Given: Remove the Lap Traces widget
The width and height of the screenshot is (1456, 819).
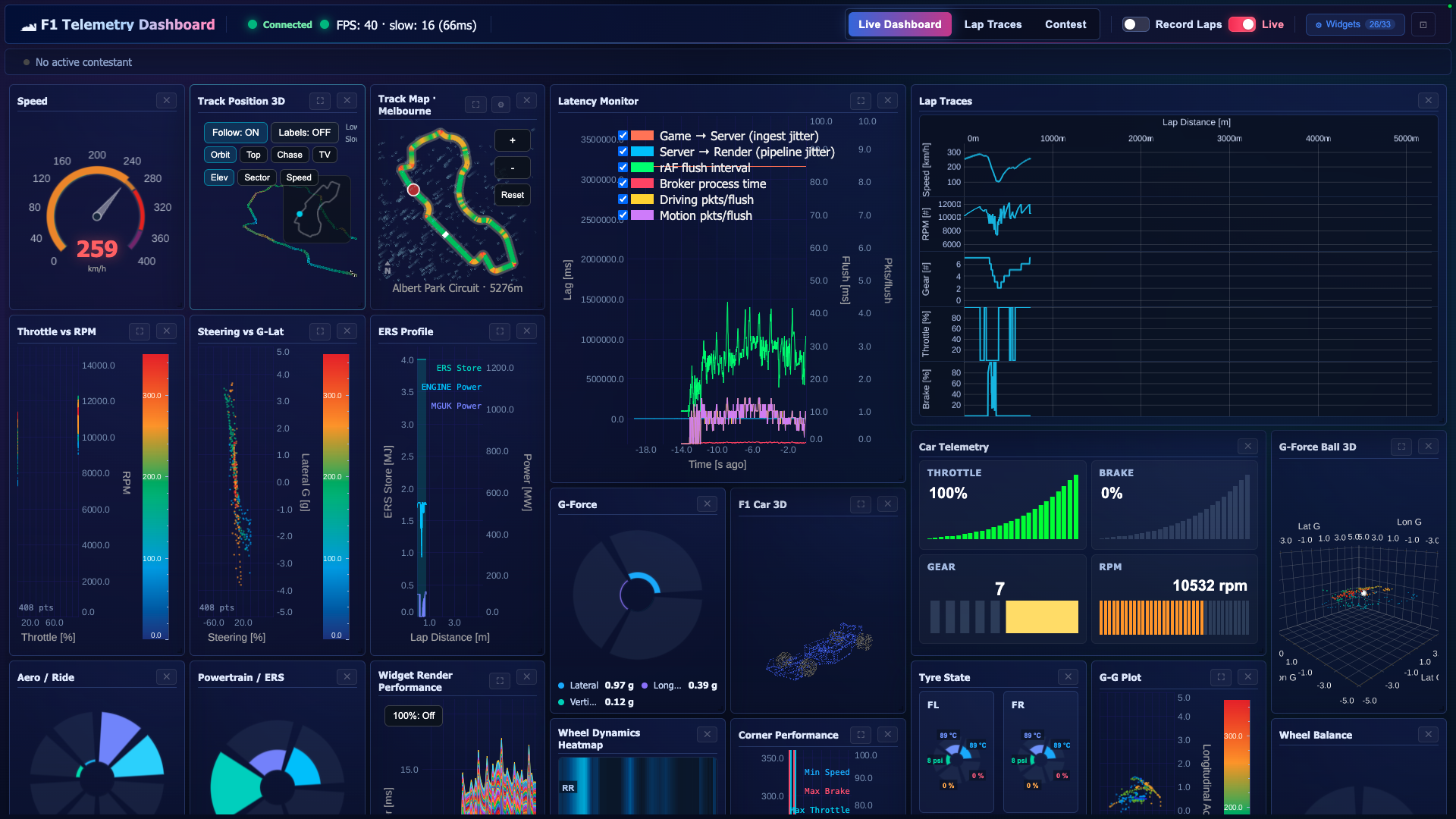Looking at the screenshot, I should click(1428, 100).
